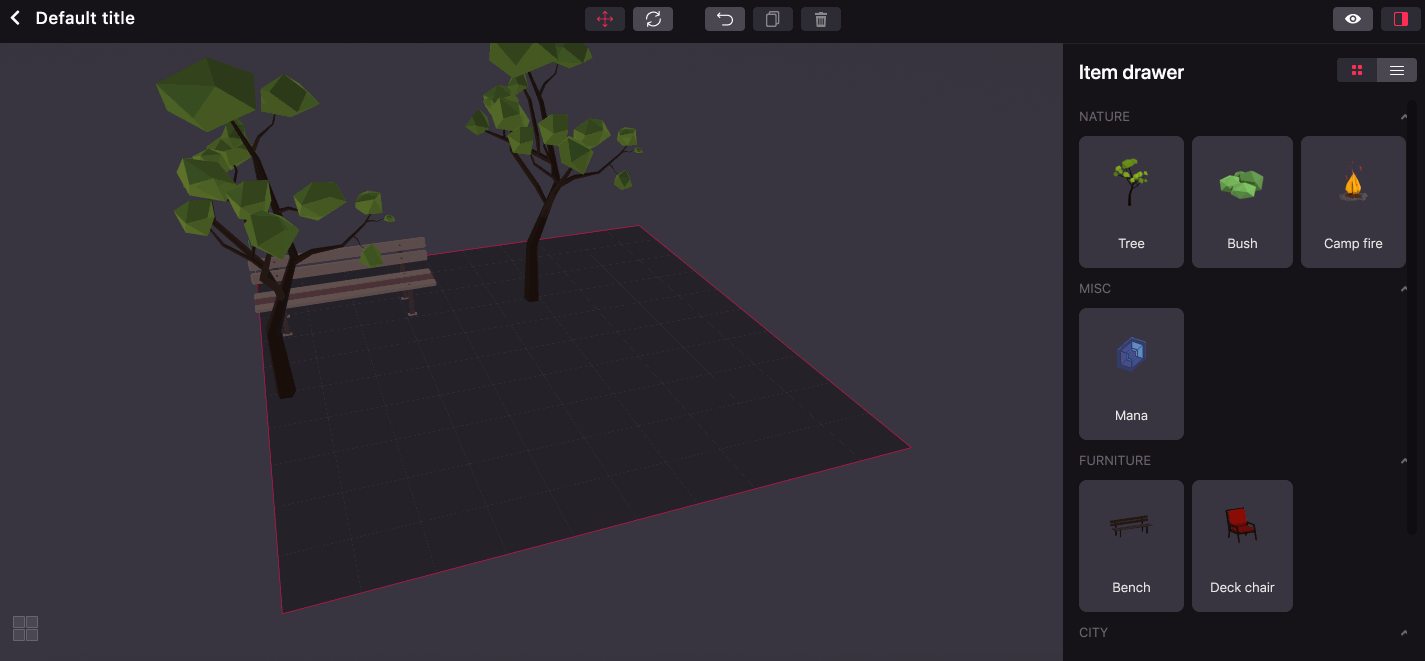
Task: Toggle preview mode with eye icon
Action: coord(1353,19)
